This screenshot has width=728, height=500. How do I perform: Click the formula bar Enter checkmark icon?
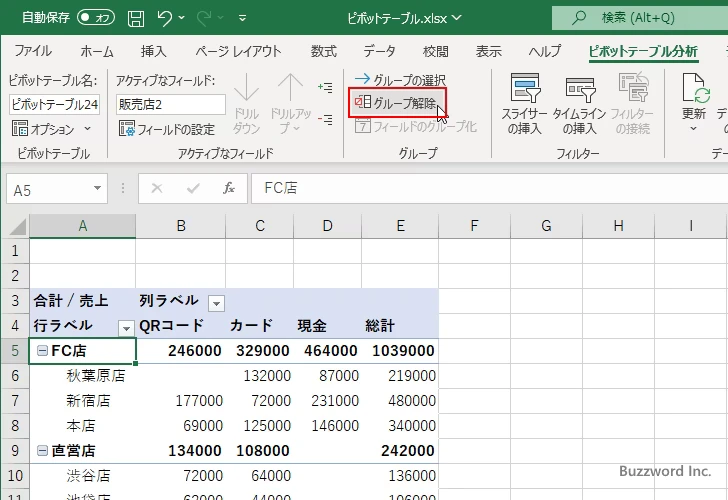pos(193,188)
